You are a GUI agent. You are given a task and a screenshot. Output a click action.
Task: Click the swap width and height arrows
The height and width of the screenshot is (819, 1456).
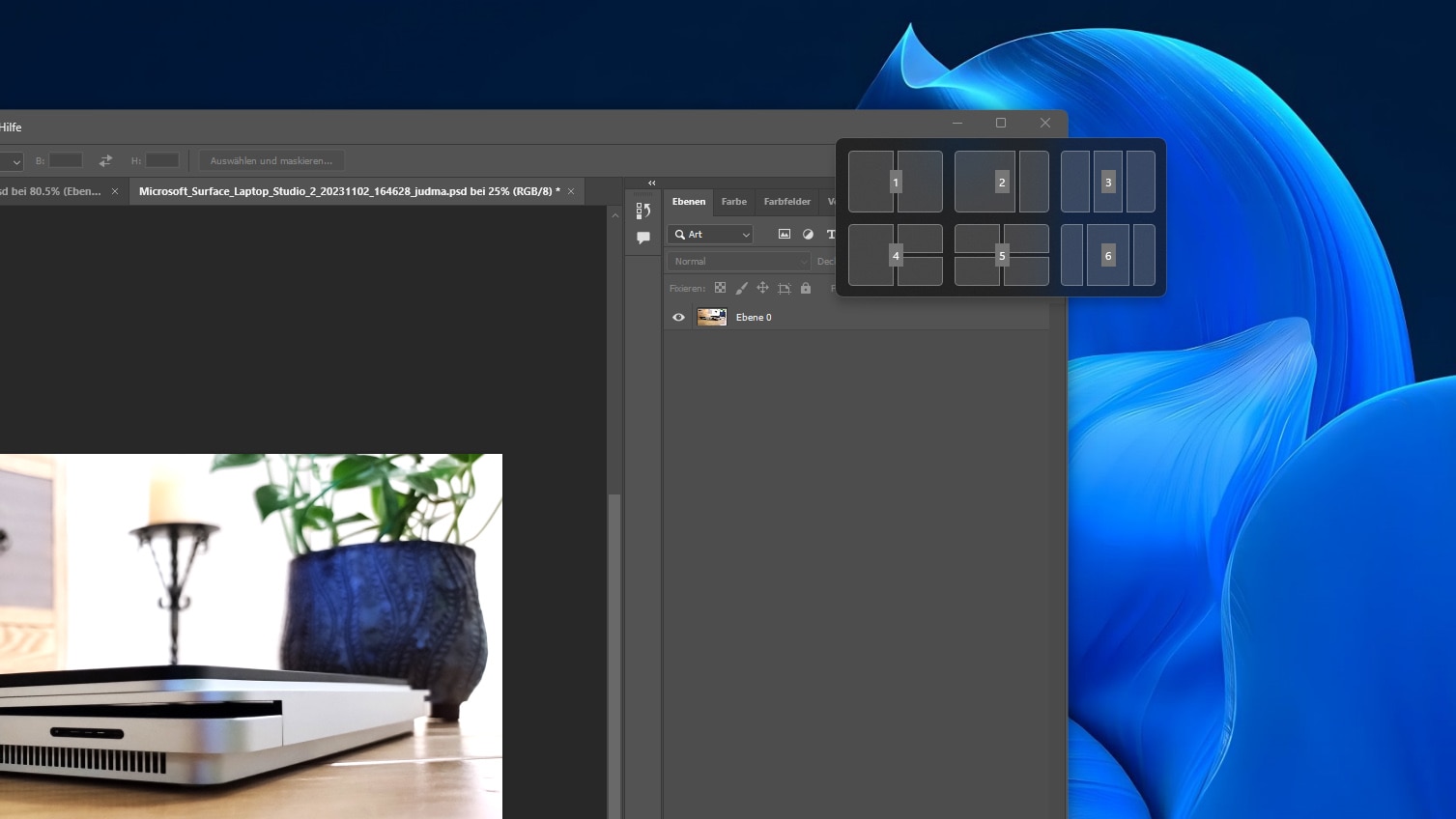(x=105, y=161)
